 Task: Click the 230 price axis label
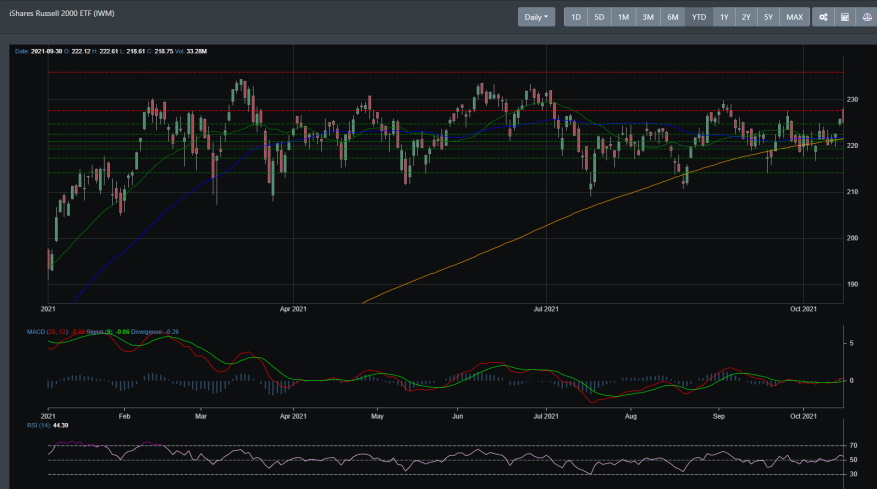click(852, 100)
